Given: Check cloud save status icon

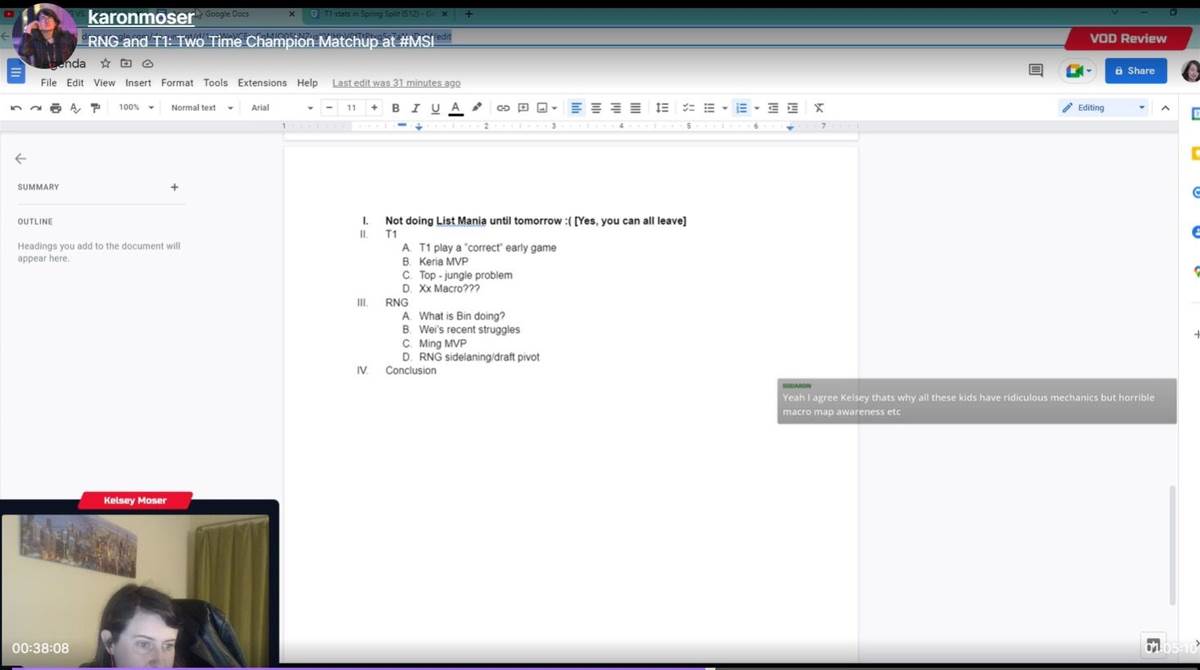Looking at the screenshot, I should click(x=147, y=63).
